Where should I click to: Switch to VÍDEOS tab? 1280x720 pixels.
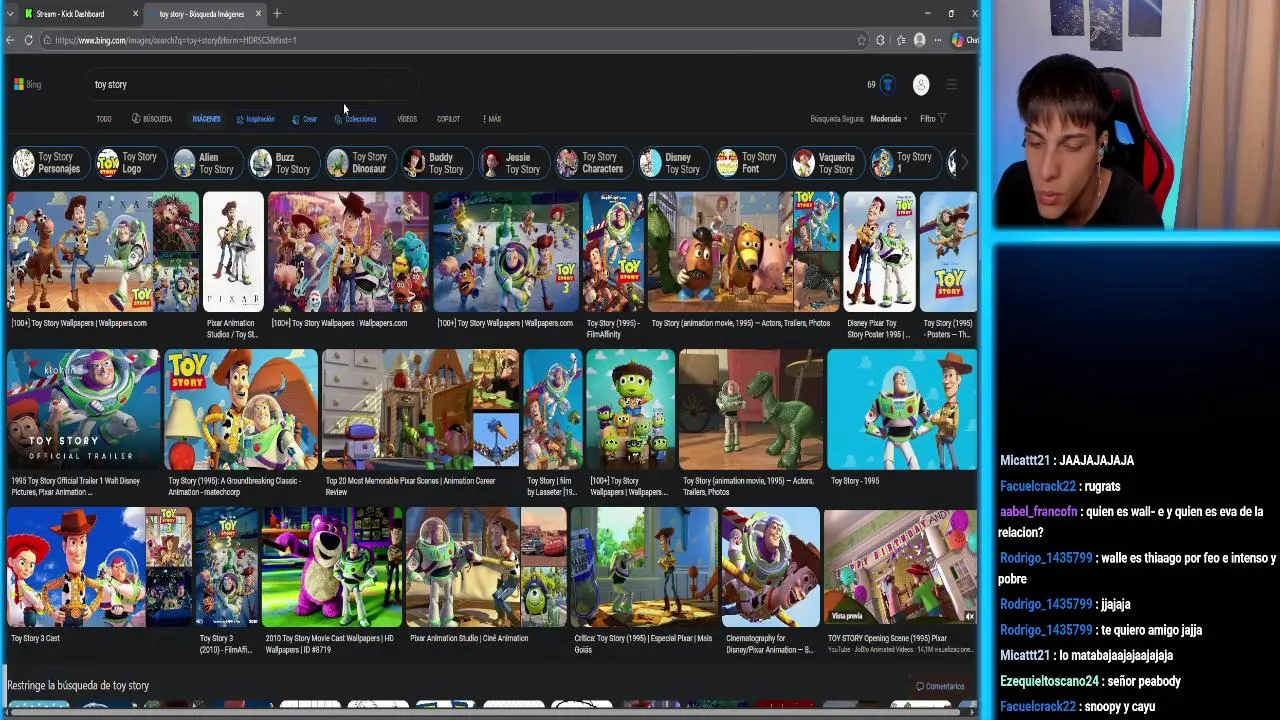[x=407, y=119]
